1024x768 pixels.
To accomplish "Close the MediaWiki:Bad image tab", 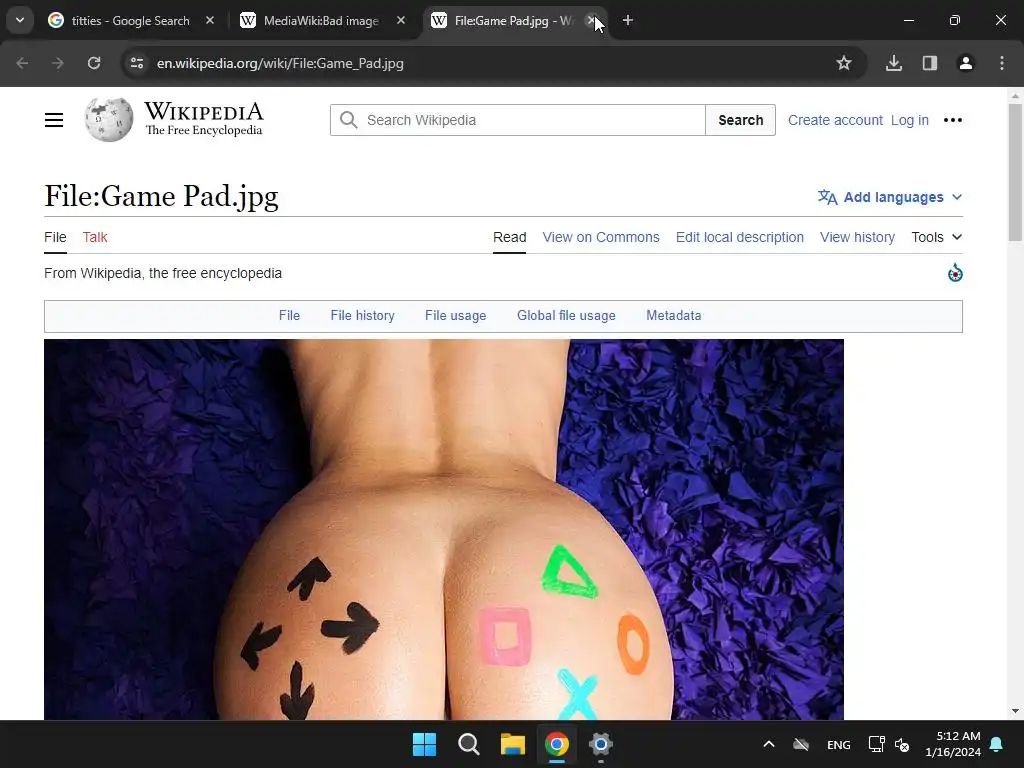I will pyautogui.click(x=401, y=20).
